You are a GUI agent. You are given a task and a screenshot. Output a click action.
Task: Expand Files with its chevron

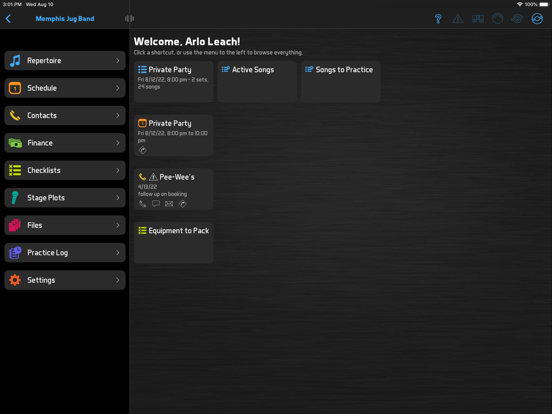click(118, 225)
